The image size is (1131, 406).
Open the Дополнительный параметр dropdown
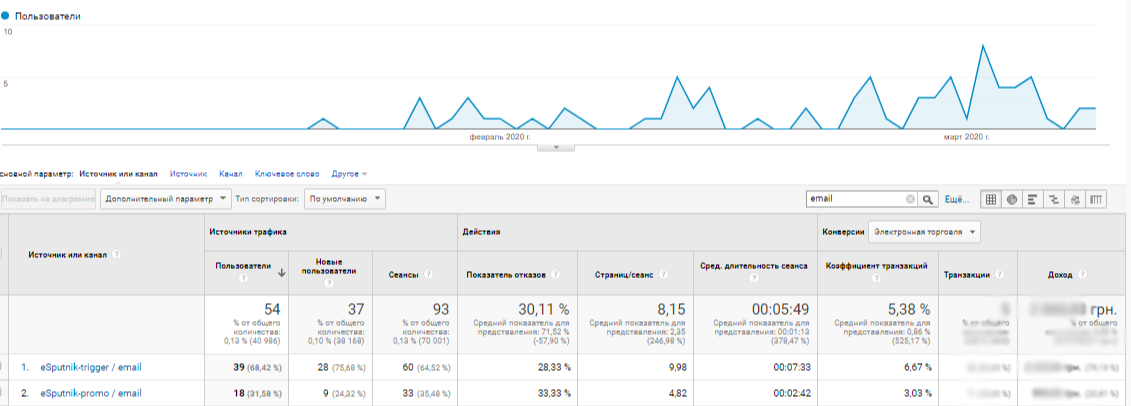[x=166, y=199]
